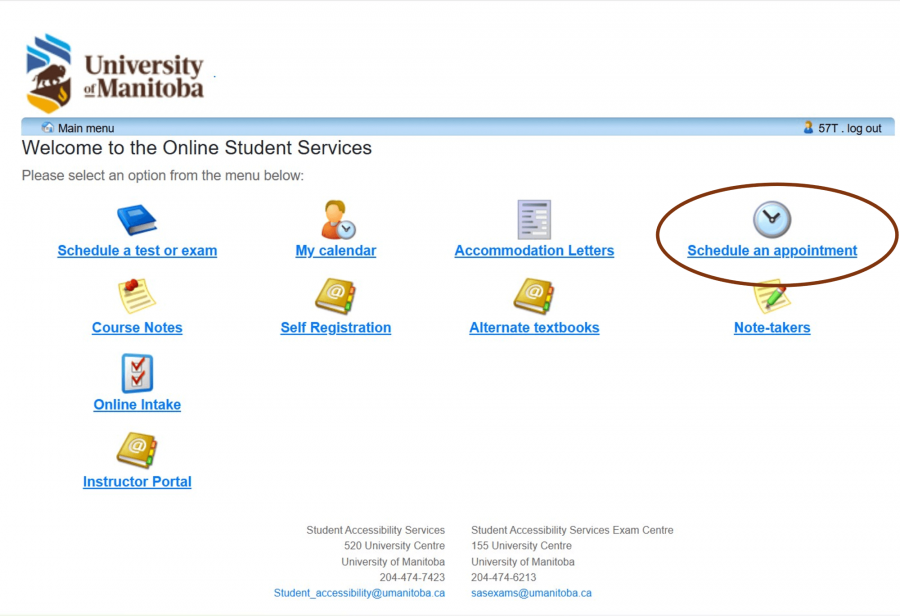Open the Schedule a test or exam link

click(x=137, y=251)
